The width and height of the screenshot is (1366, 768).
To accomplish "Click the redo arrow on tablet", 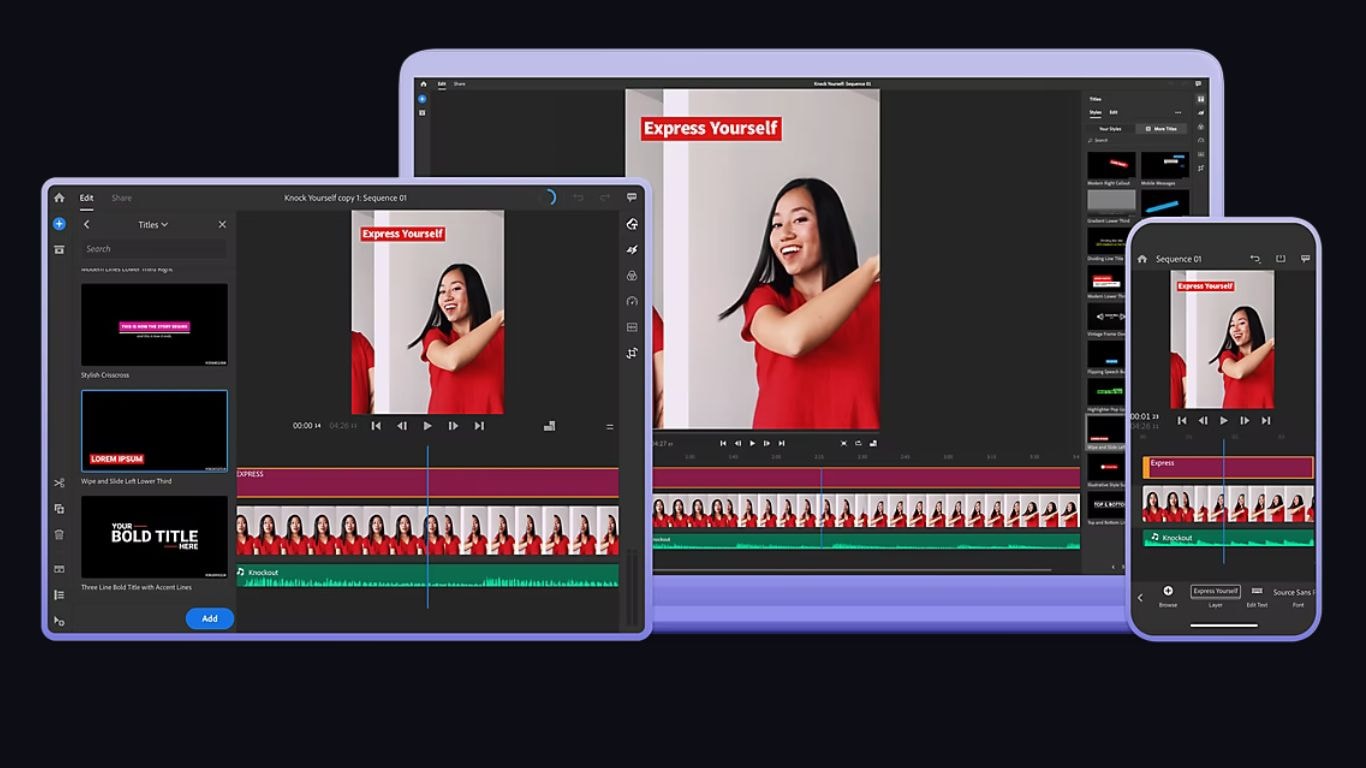I will (x=605, y=198).
